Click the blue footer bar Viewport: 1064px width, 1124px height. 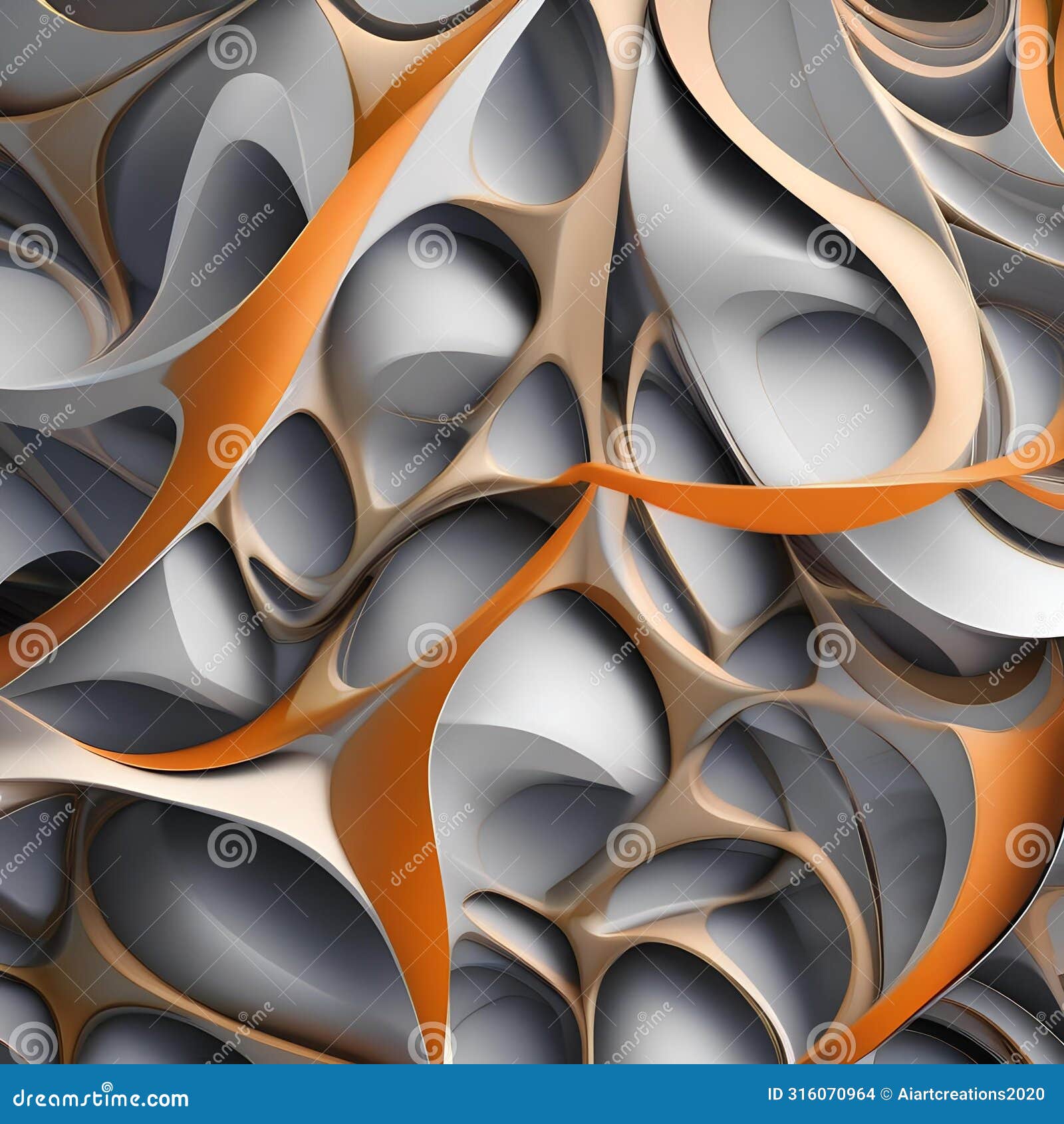click(x=532, y=1094)
